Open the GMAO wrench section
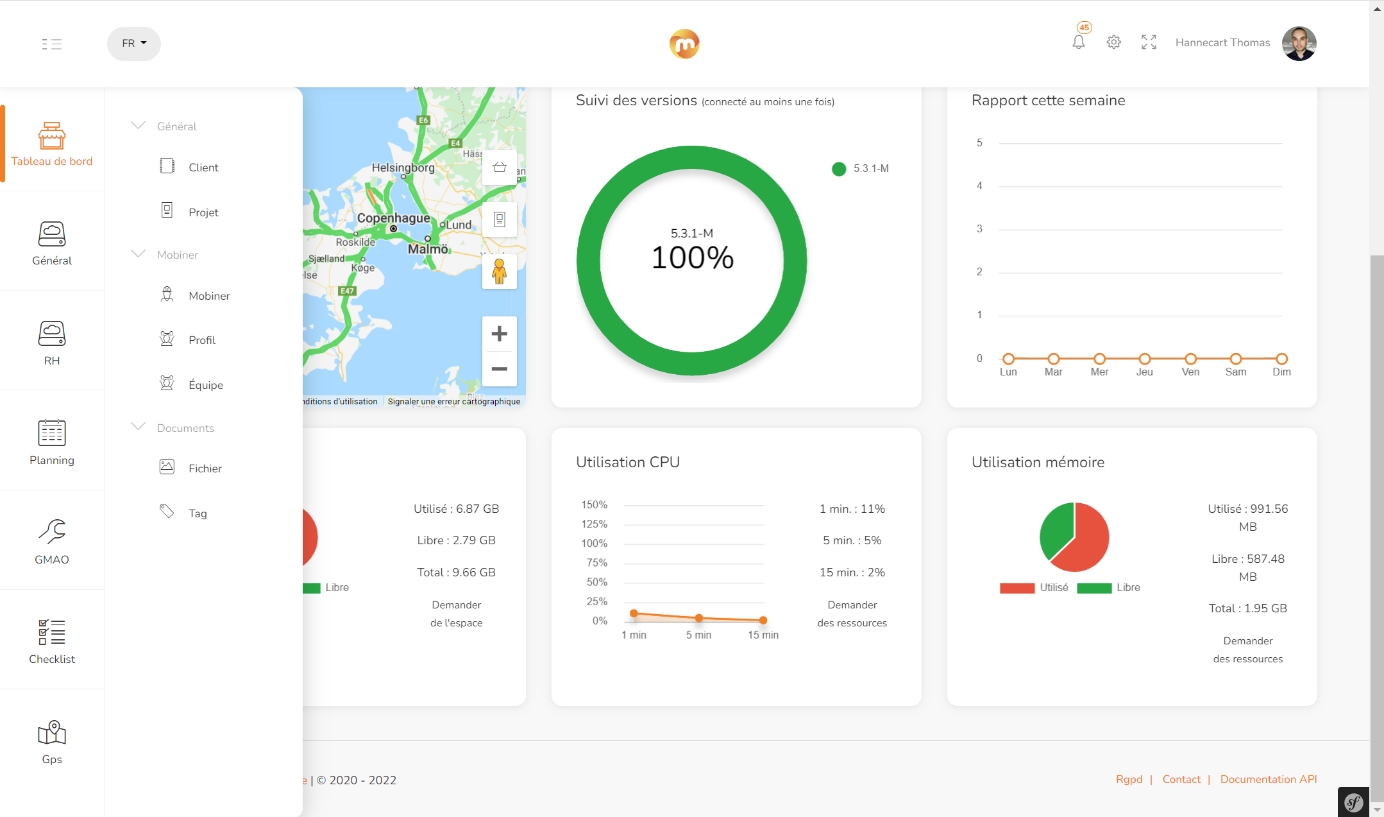Viewport: 1384px width, 817px height. (52, 541)
